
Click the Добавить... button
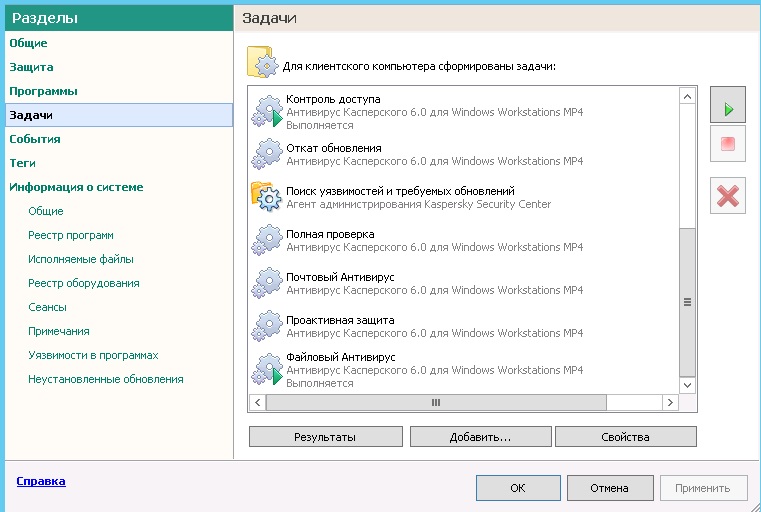(x=480, y=437)
